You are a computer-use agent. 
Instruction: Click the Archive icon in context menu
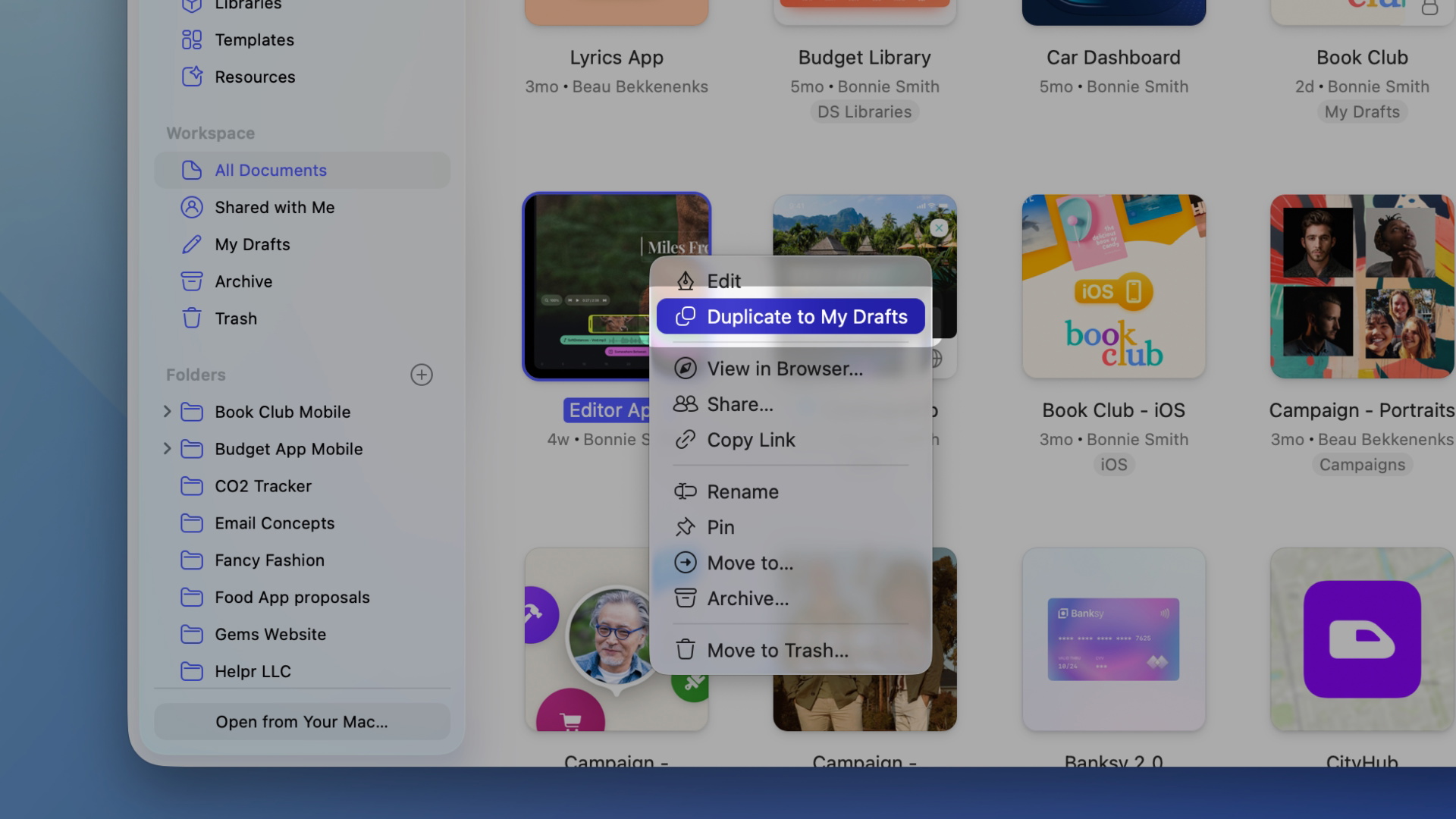686,598
